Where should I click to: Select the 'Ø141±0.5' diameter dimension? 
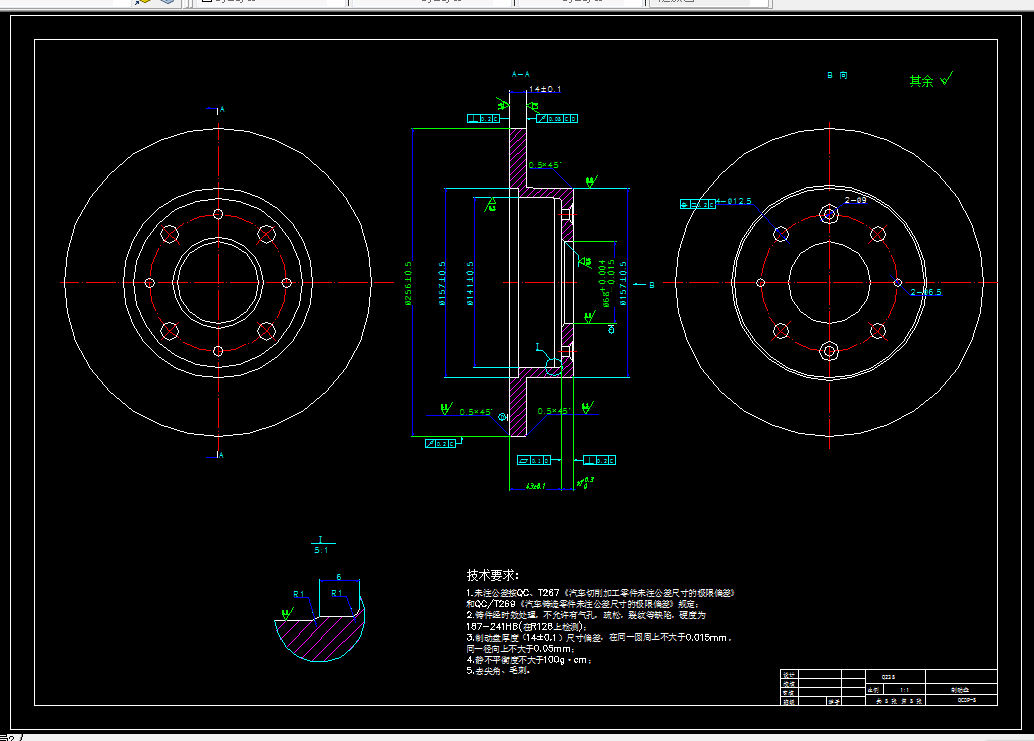pos(470,283)
